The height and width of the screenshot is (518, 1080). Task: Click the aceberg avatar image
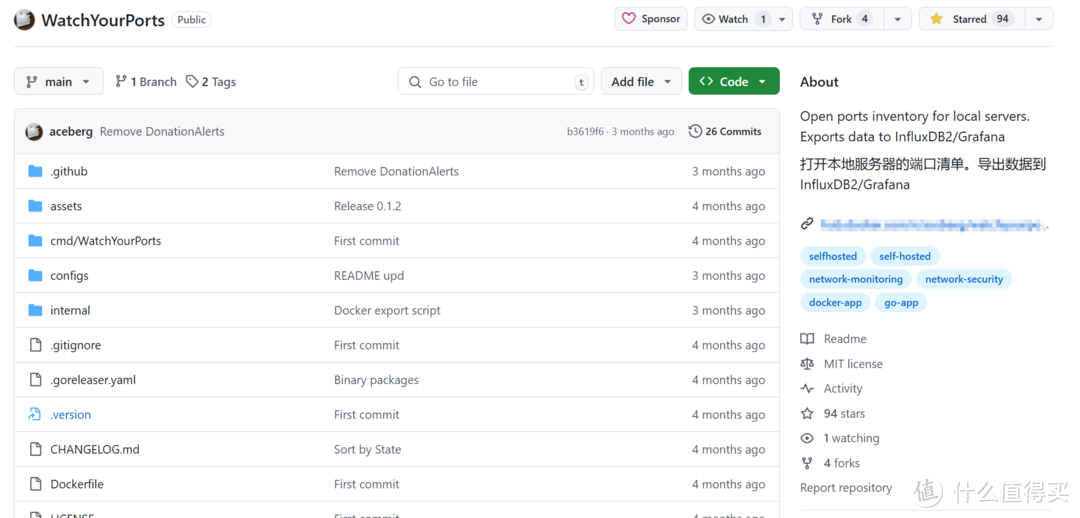pyautogui.click(x=34, y=132)
